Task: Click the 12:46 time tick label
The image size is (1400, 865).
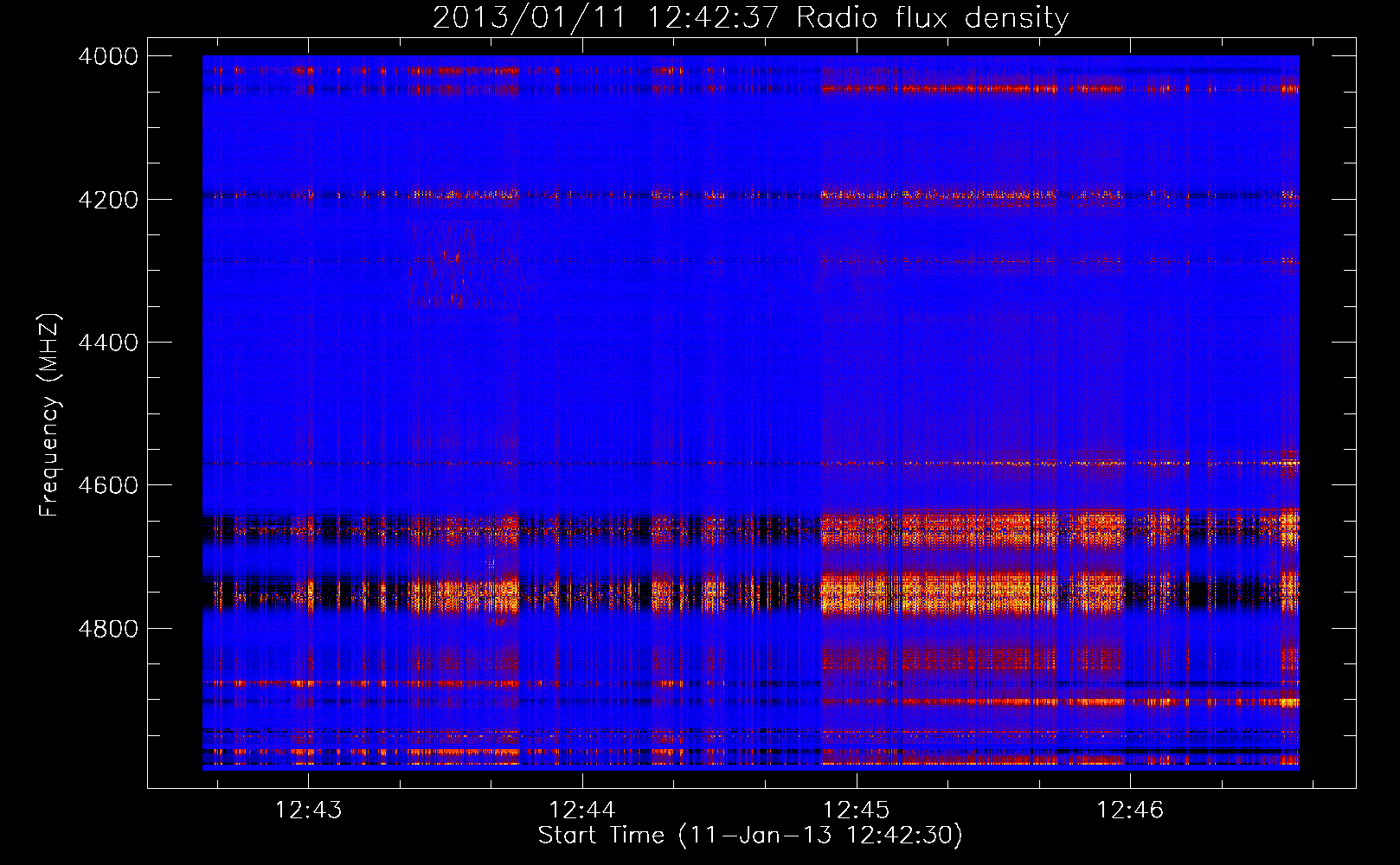Action: coord(1130,811)
